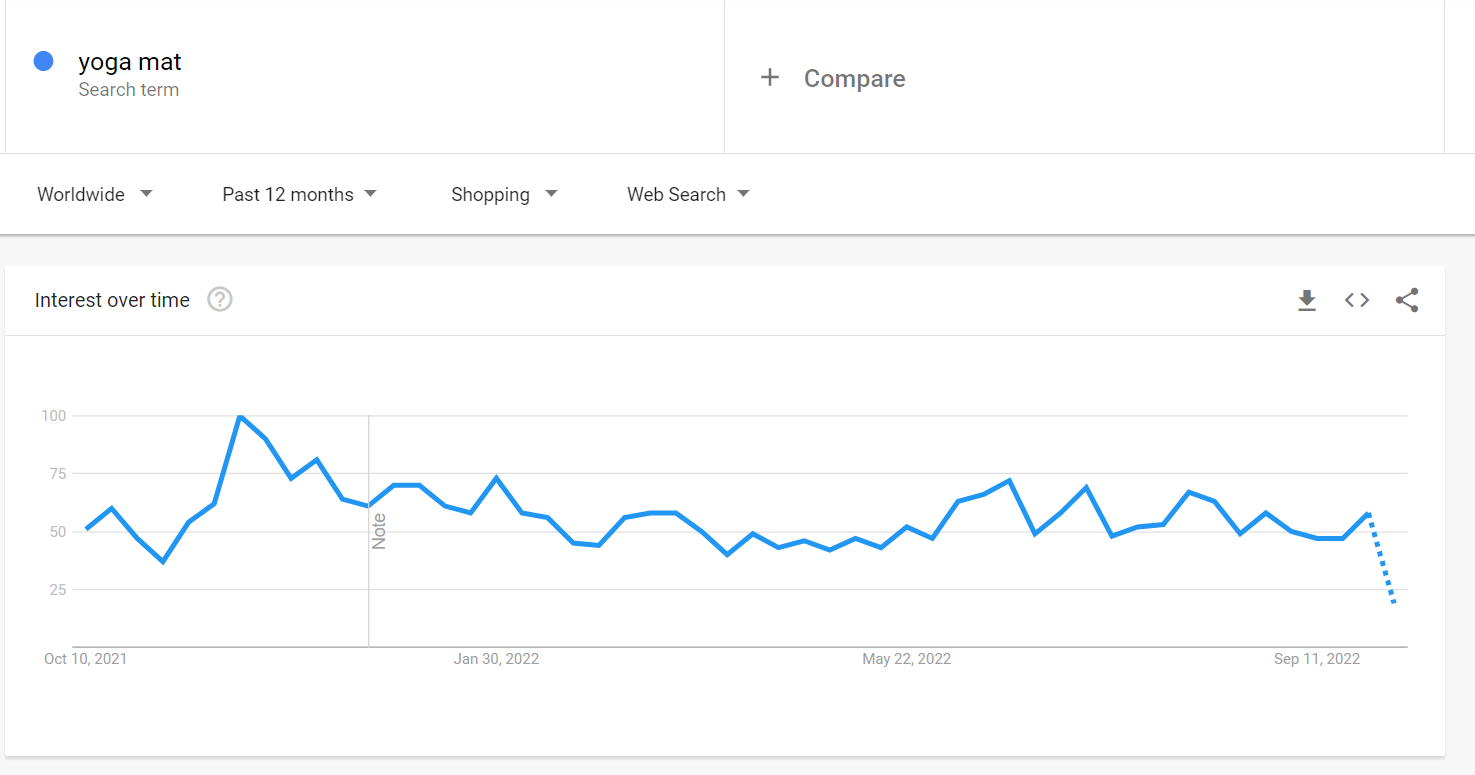
Task: Expand the Shopping category dropdown
Action: pyautogui.click(x=504, y=194)
